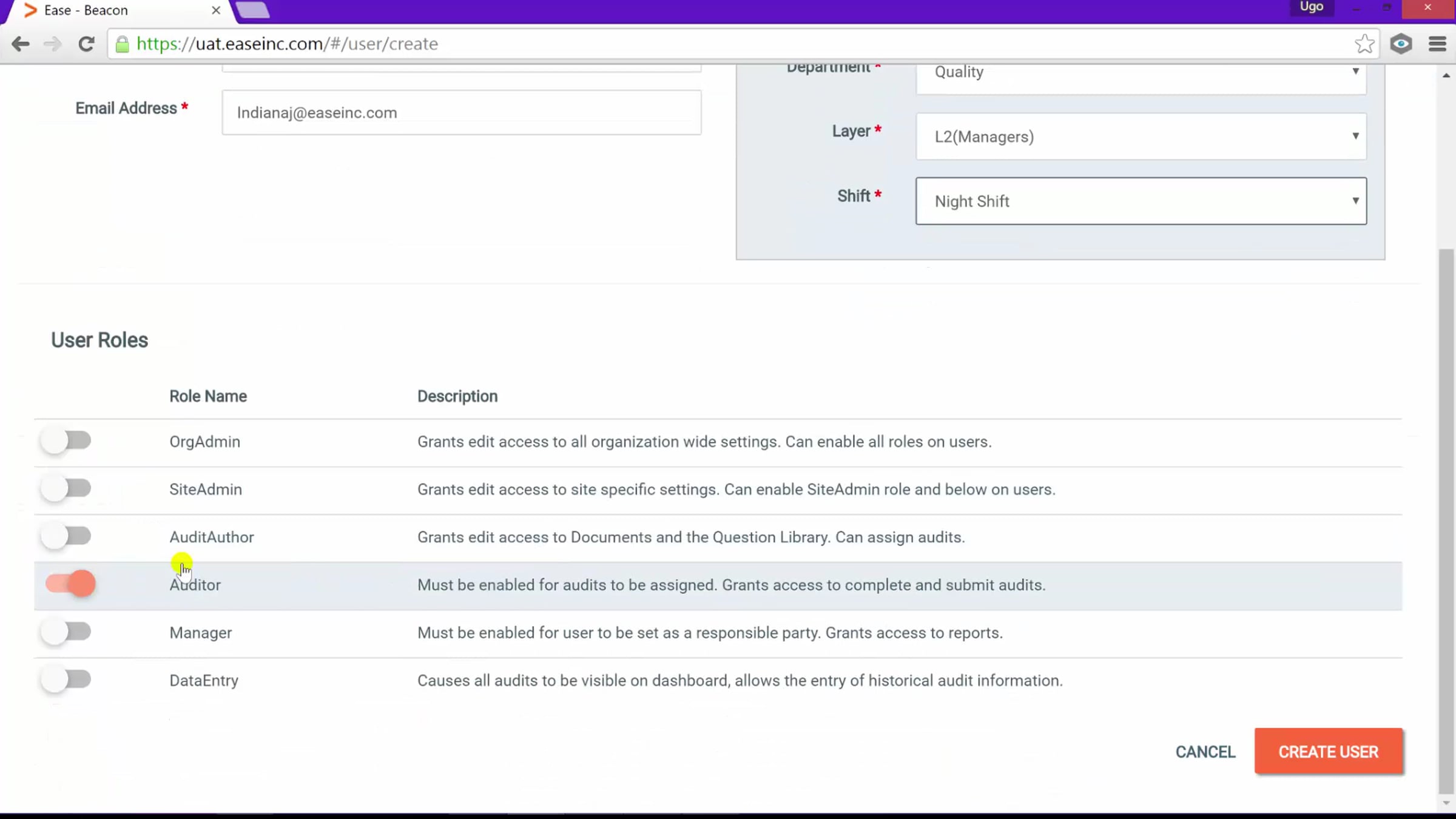
Task: Click the eye extension icon
Action: tap(1401, 44)
